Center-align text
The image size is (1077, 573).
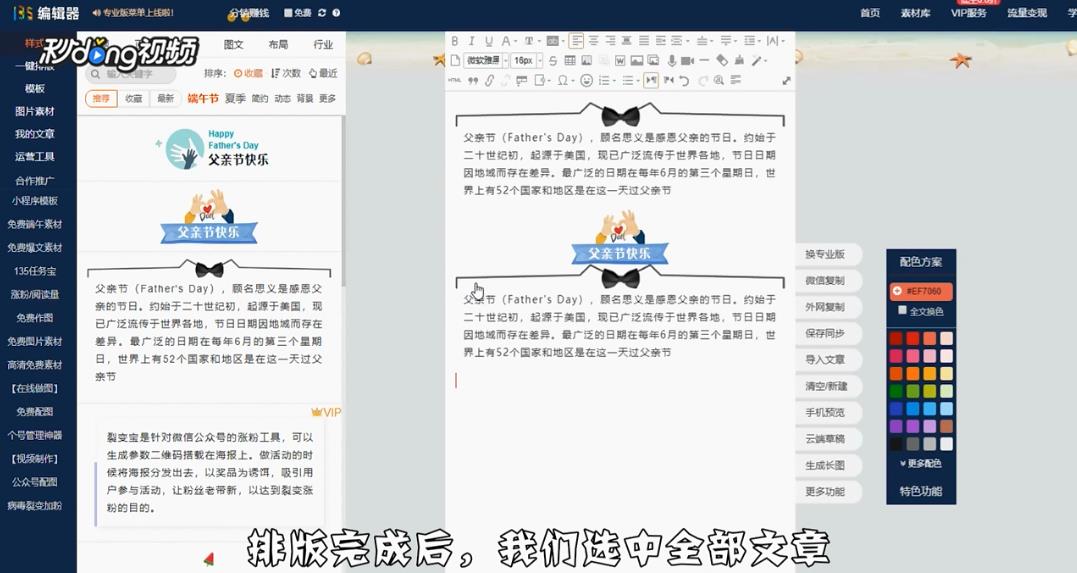click(593, 41)
